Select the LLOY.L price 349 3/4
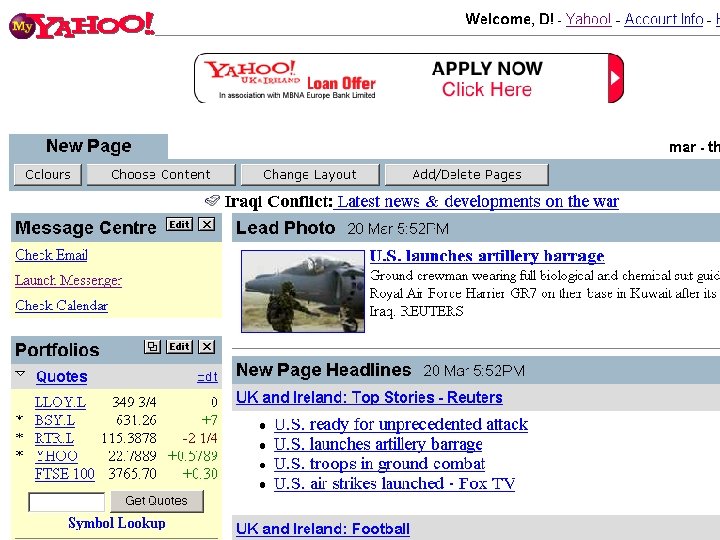720x540 pixels. click(x=134, y=402)
